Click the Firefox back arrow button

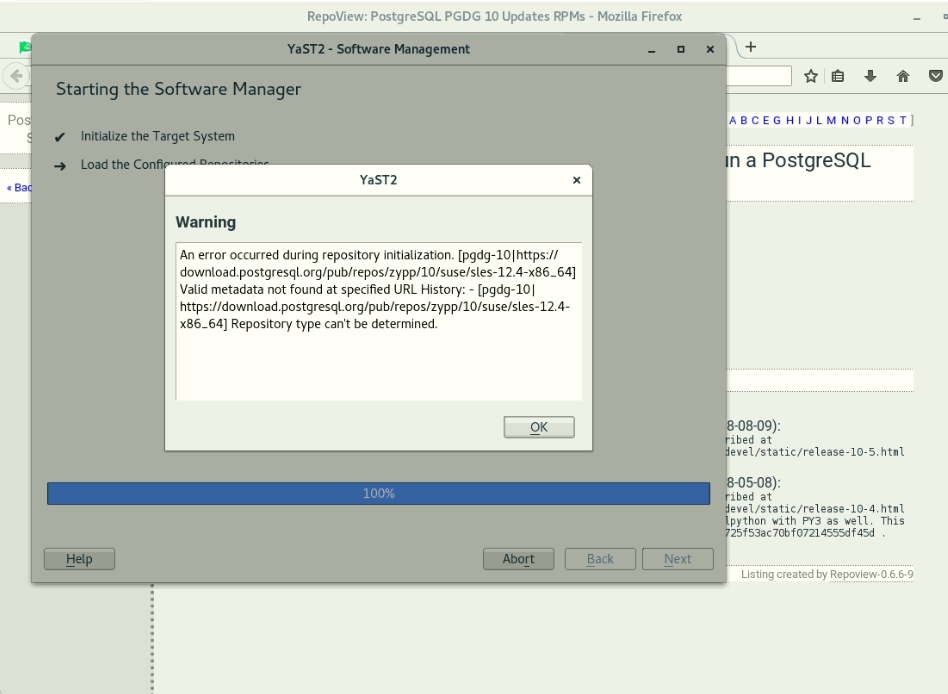[15, 76]
